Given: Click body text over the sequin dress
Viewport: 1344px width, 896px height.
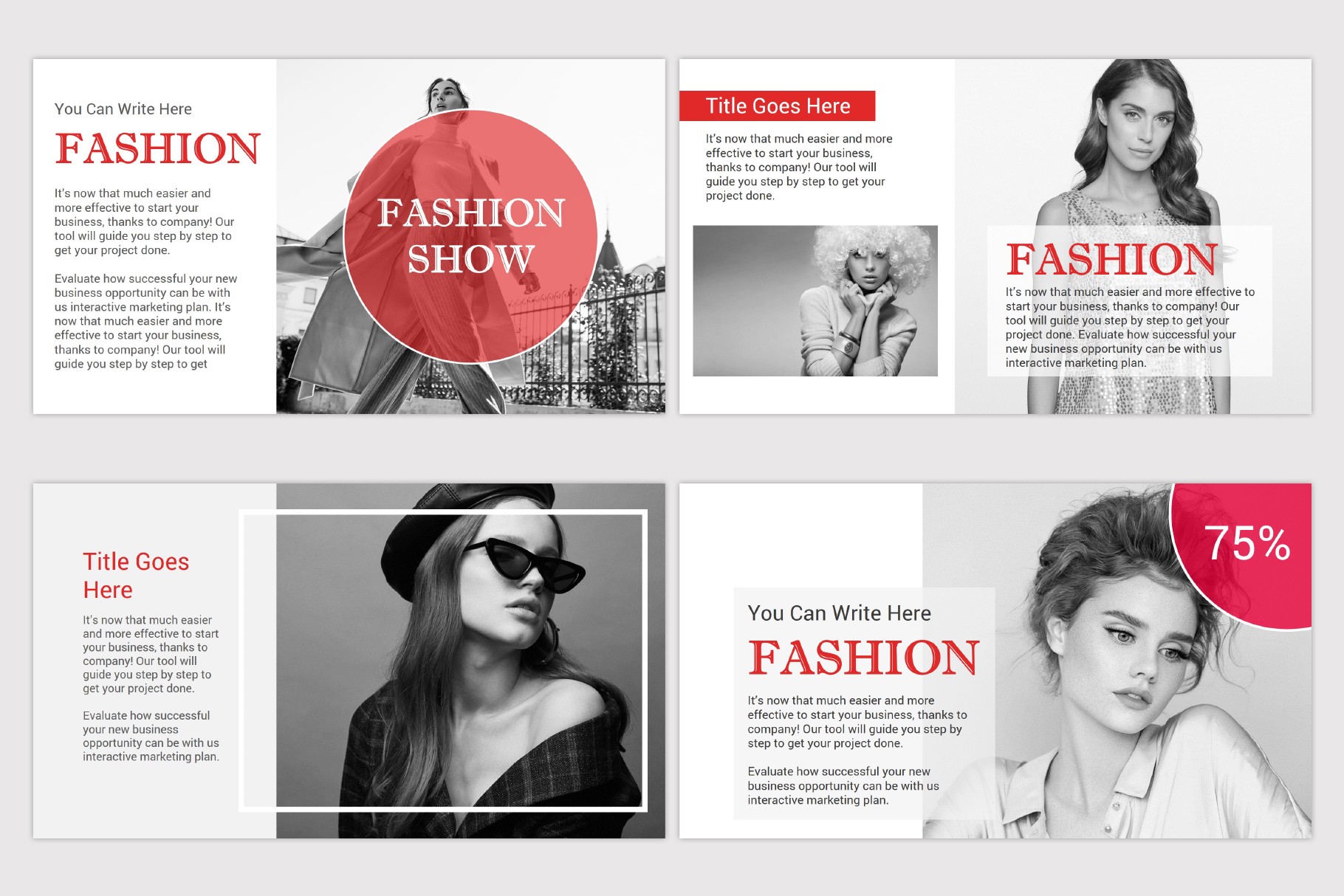Looking at the screenshot, I should [x=1129, y=327].
